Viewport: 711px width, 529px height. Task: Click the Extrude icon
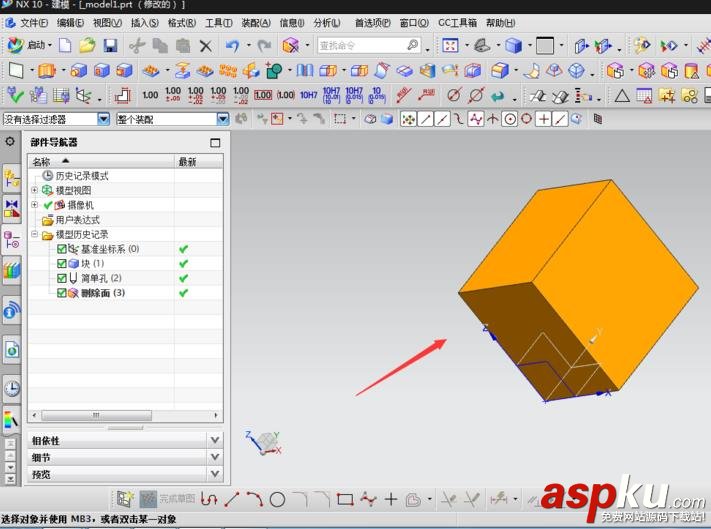46,70
